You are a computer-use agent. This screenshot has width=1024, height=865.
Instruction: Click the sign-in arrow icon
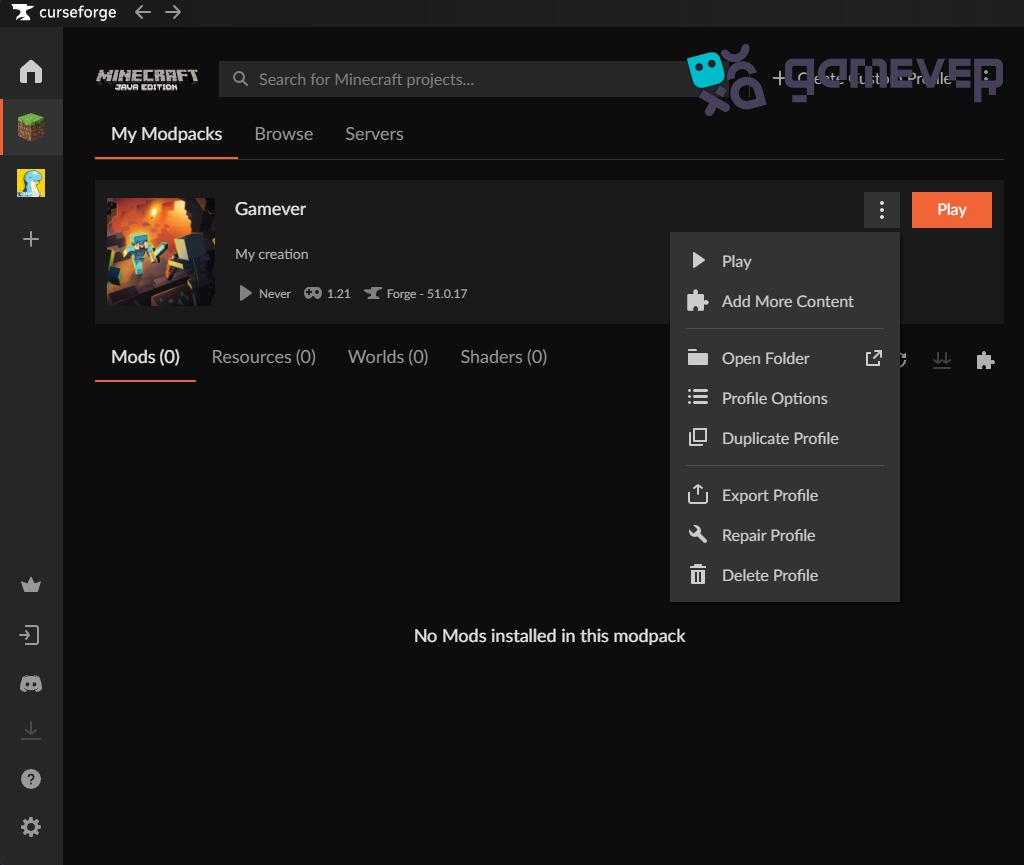pos(30,635)
